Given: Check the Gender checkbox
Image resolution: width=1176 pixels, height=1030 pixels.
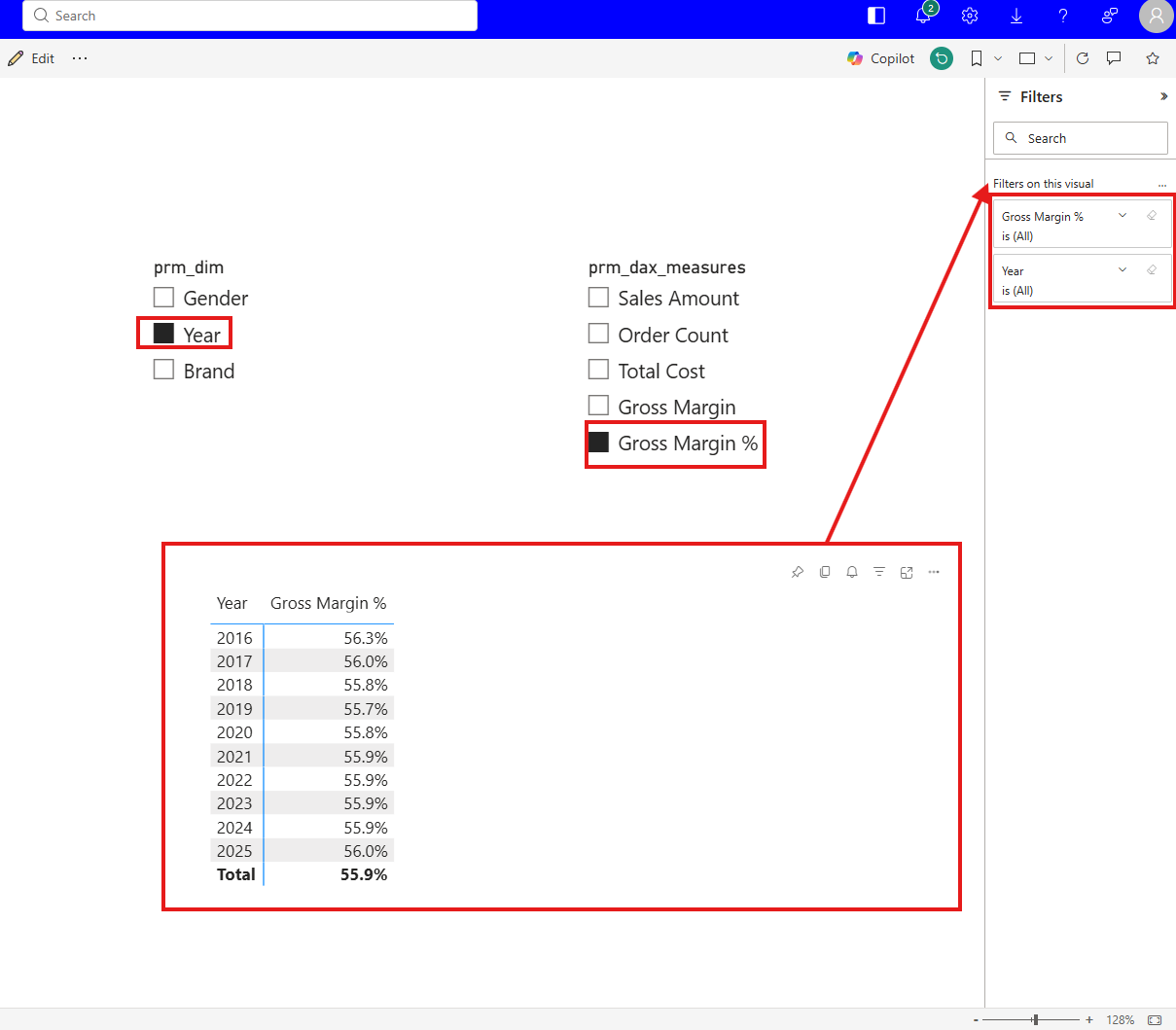Looking at the screenshot, I should 163,298.
